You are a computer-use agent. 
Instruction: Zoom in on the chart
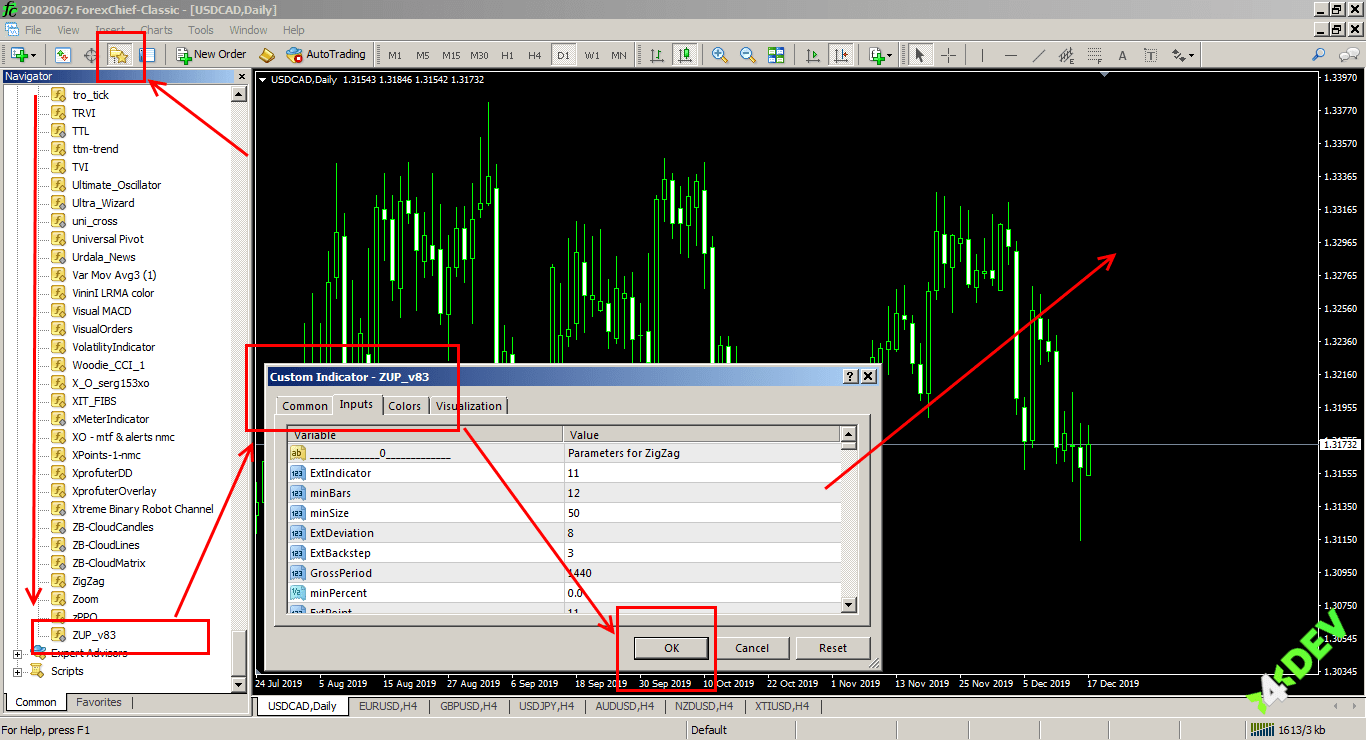pos(720,55)
